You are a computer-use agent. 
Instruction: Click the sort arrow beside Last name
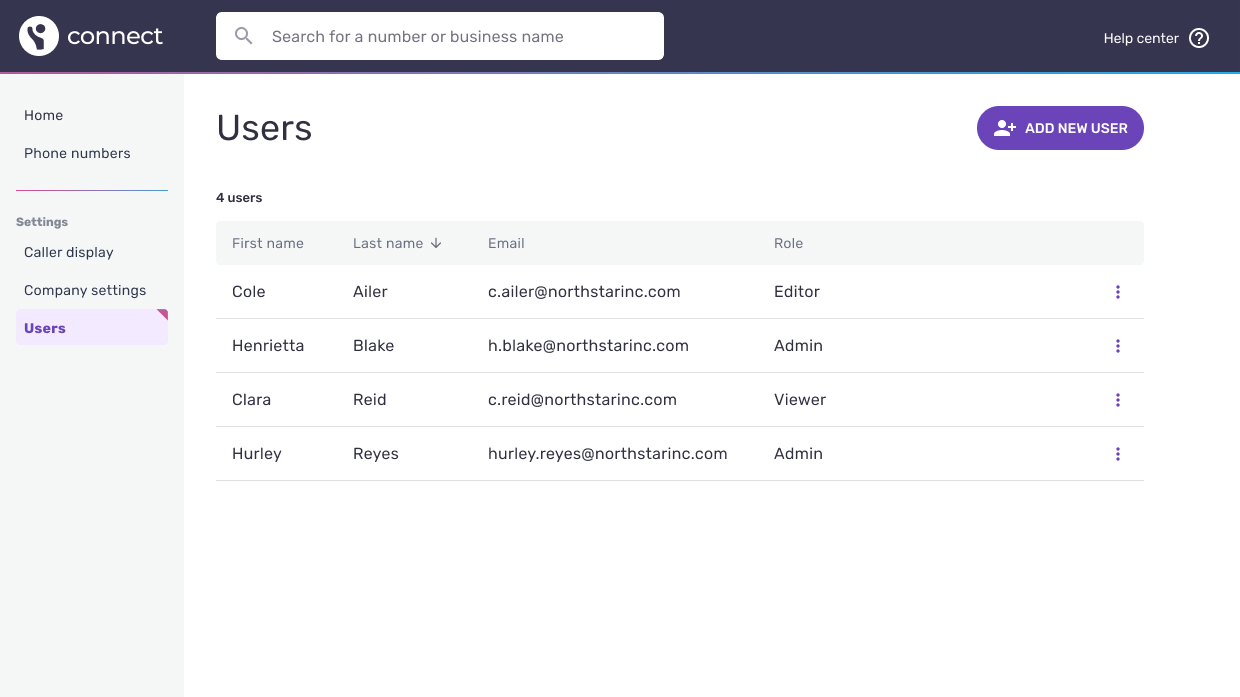(436, 243)
